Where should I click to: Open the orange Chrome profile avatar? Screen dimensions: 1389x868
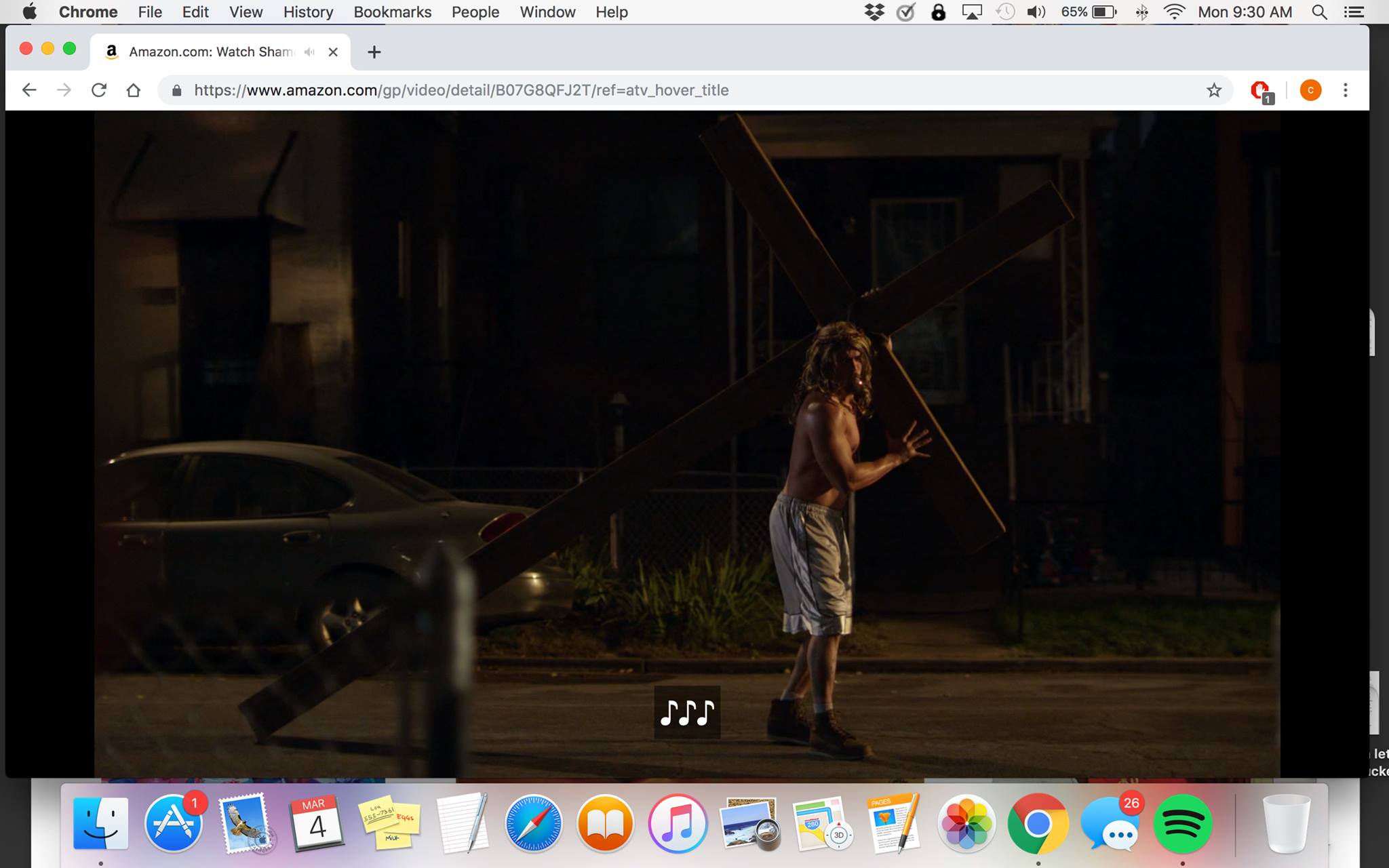coord(1310,90)
